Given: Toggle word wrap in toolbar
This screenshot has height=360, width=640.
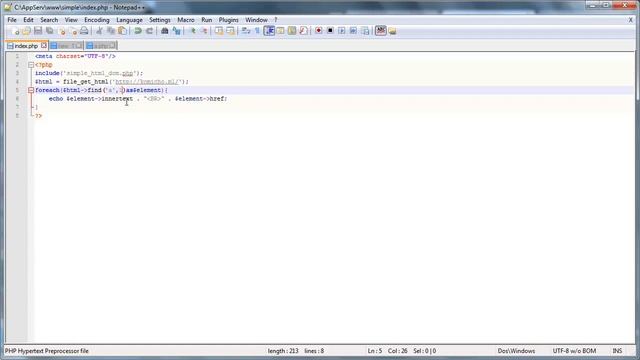Looking at the screenshot, I should (x=246, y=31).
